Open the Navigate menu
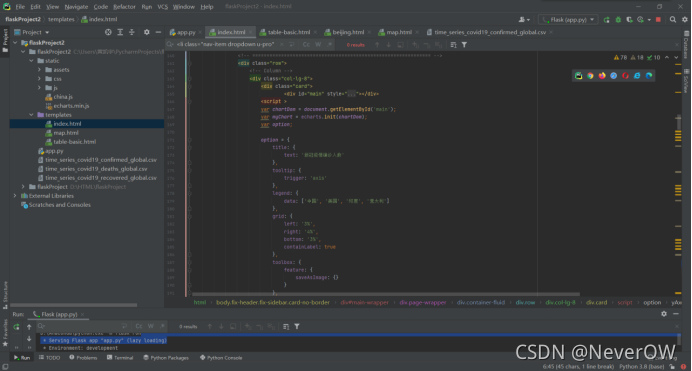The height and width of the screenshot is (371, 692). (76, 7)
